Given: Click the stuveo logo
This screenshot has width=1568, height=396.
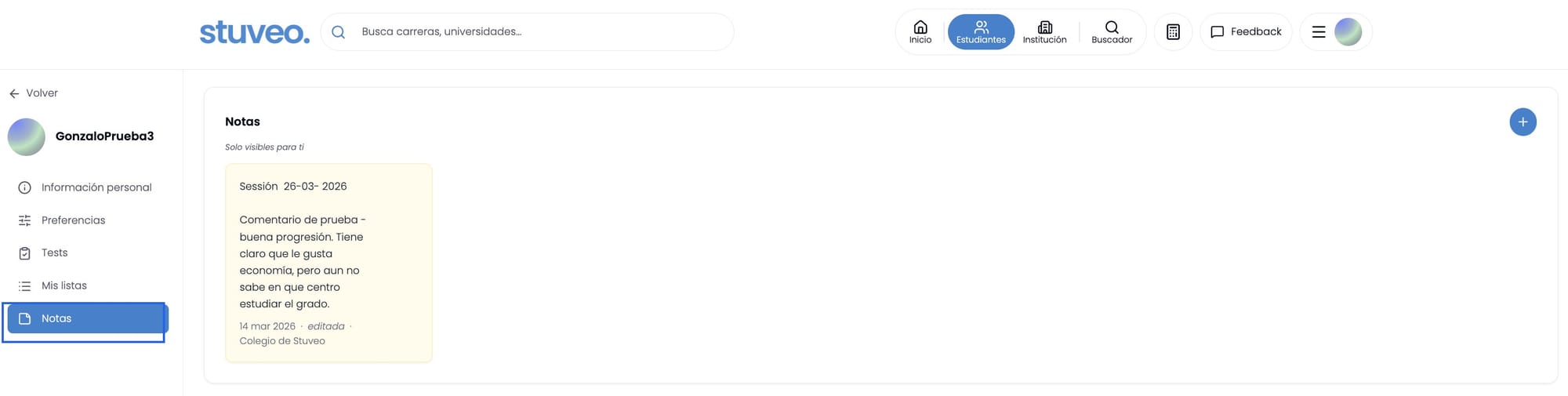Looking at the screenshot, I should pos(255,32).
